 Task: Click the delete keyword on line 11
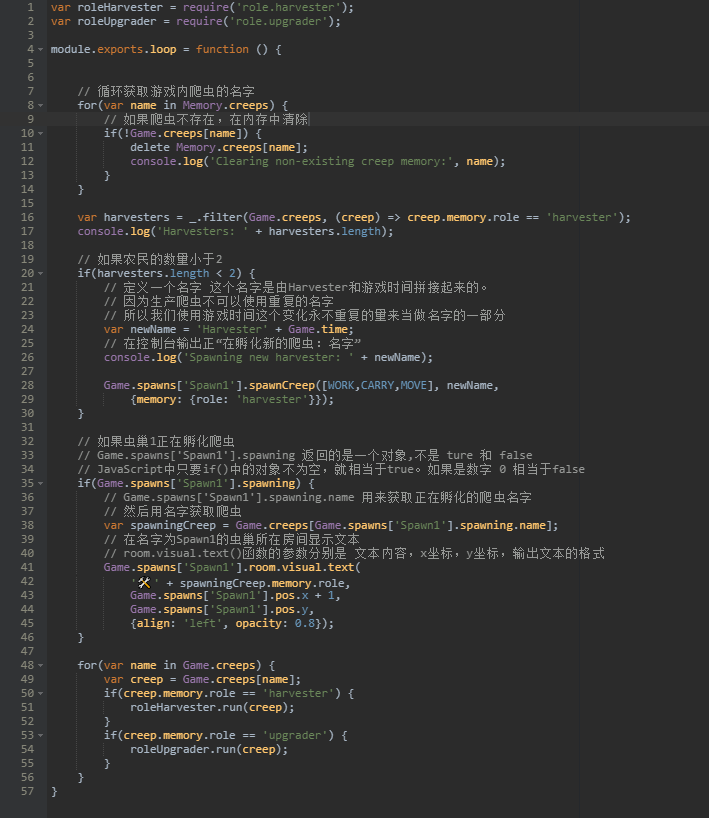(149, 147)
